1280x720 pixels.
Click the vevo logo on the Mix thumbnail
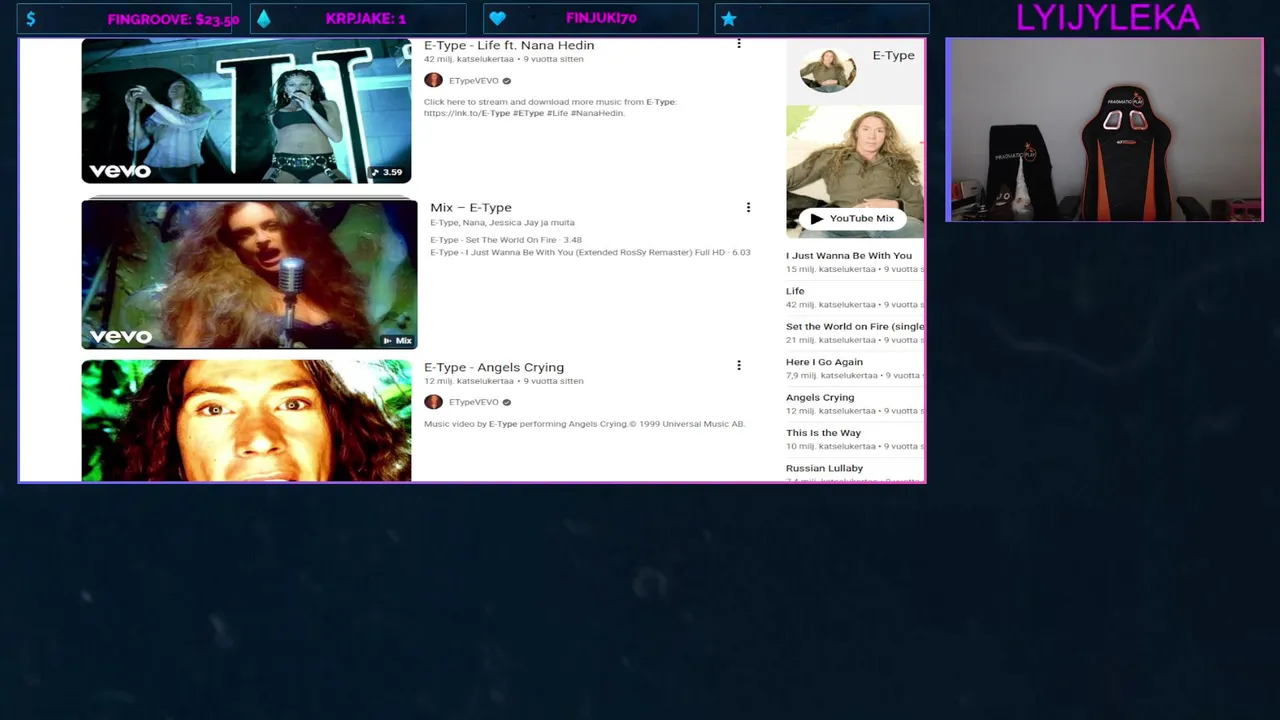click(120, 336)
